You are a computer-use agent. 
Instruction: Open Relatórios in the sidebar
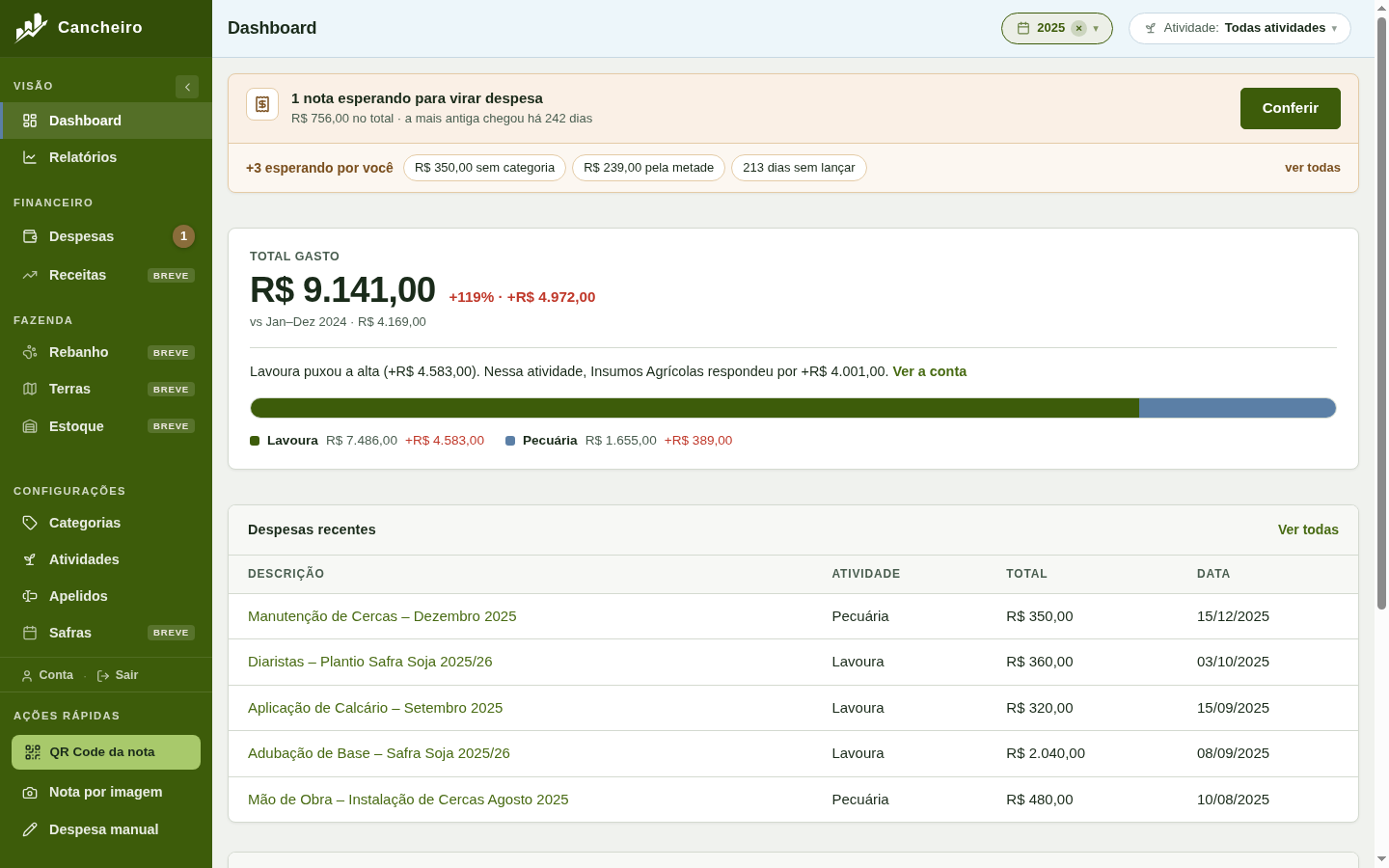pos(106,157)
